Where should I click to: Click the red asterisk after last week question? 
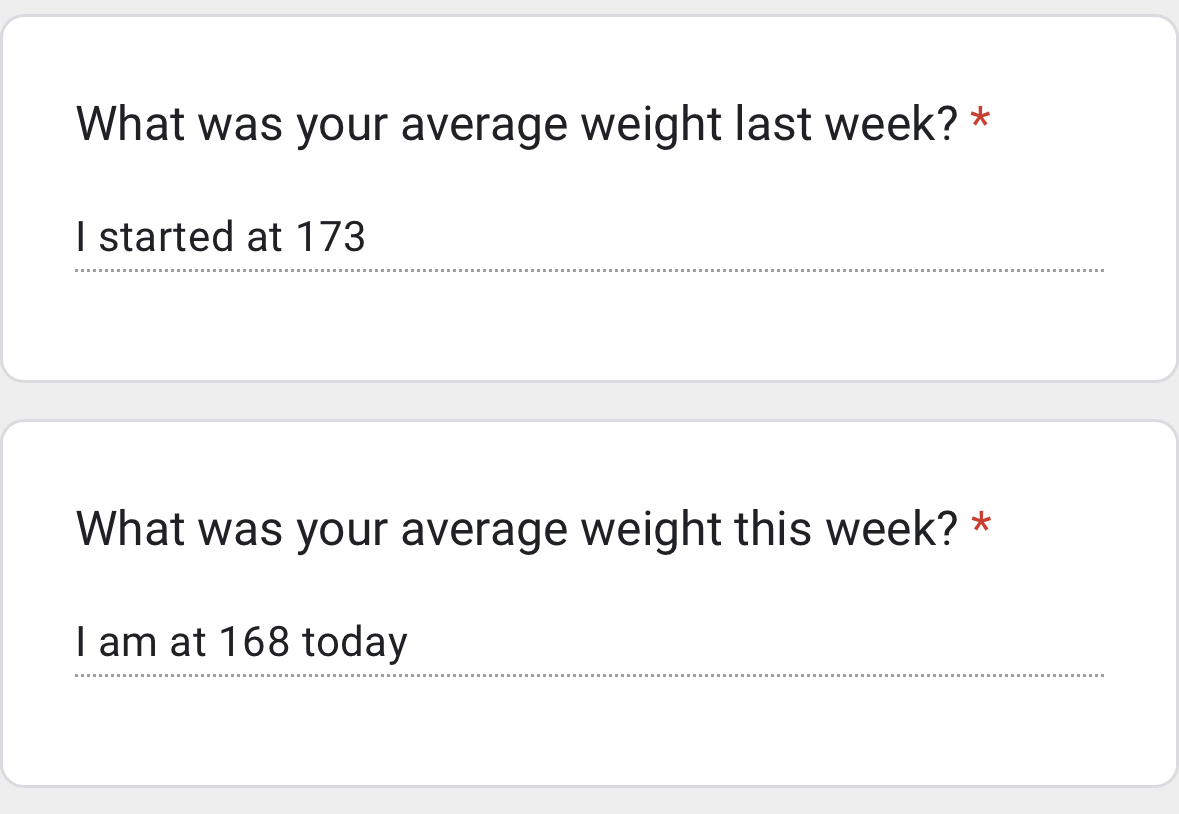[x=980, y=122]
